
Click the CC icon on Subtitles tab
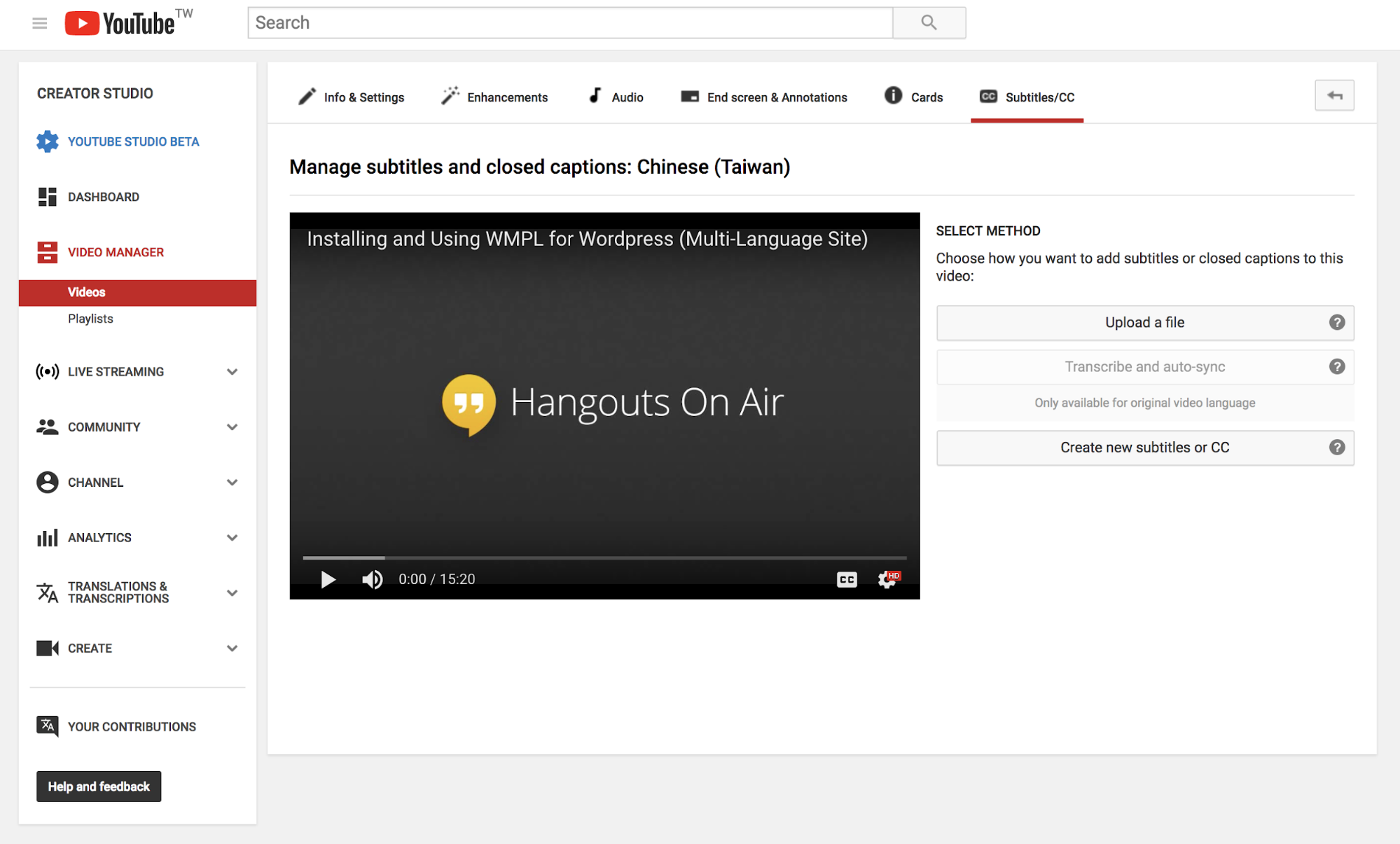(x=988, y=97)
